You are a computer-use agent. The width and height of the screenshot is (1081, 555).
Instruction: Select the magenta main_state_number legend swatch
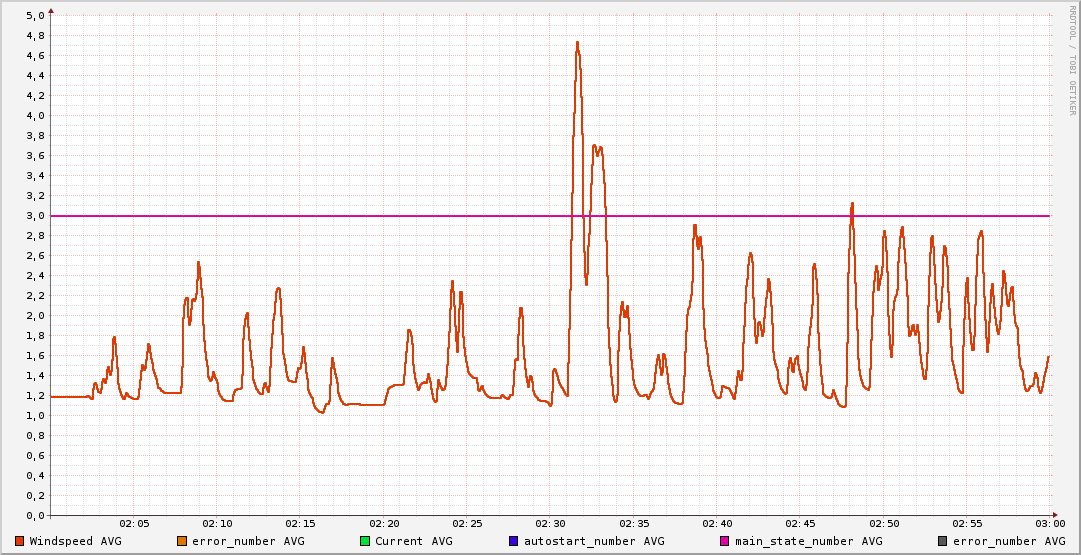[724, 541]
